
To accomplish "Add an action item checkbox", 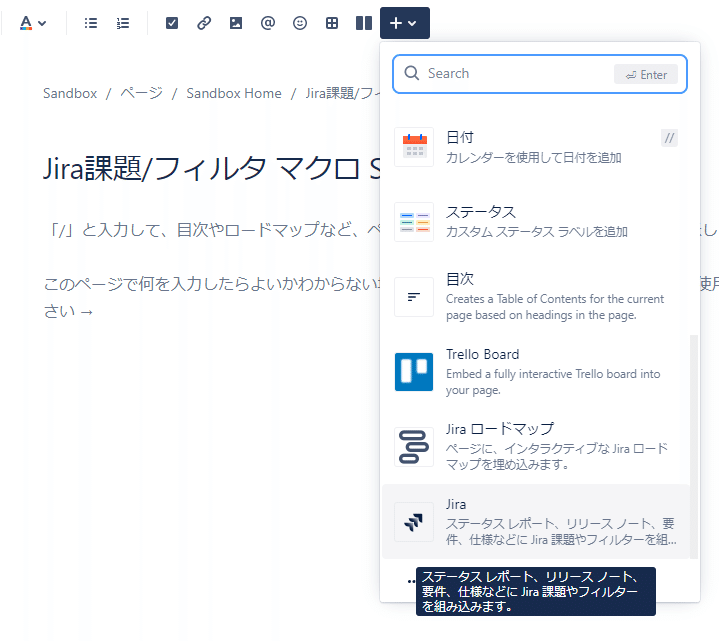I will coord(172,23).
